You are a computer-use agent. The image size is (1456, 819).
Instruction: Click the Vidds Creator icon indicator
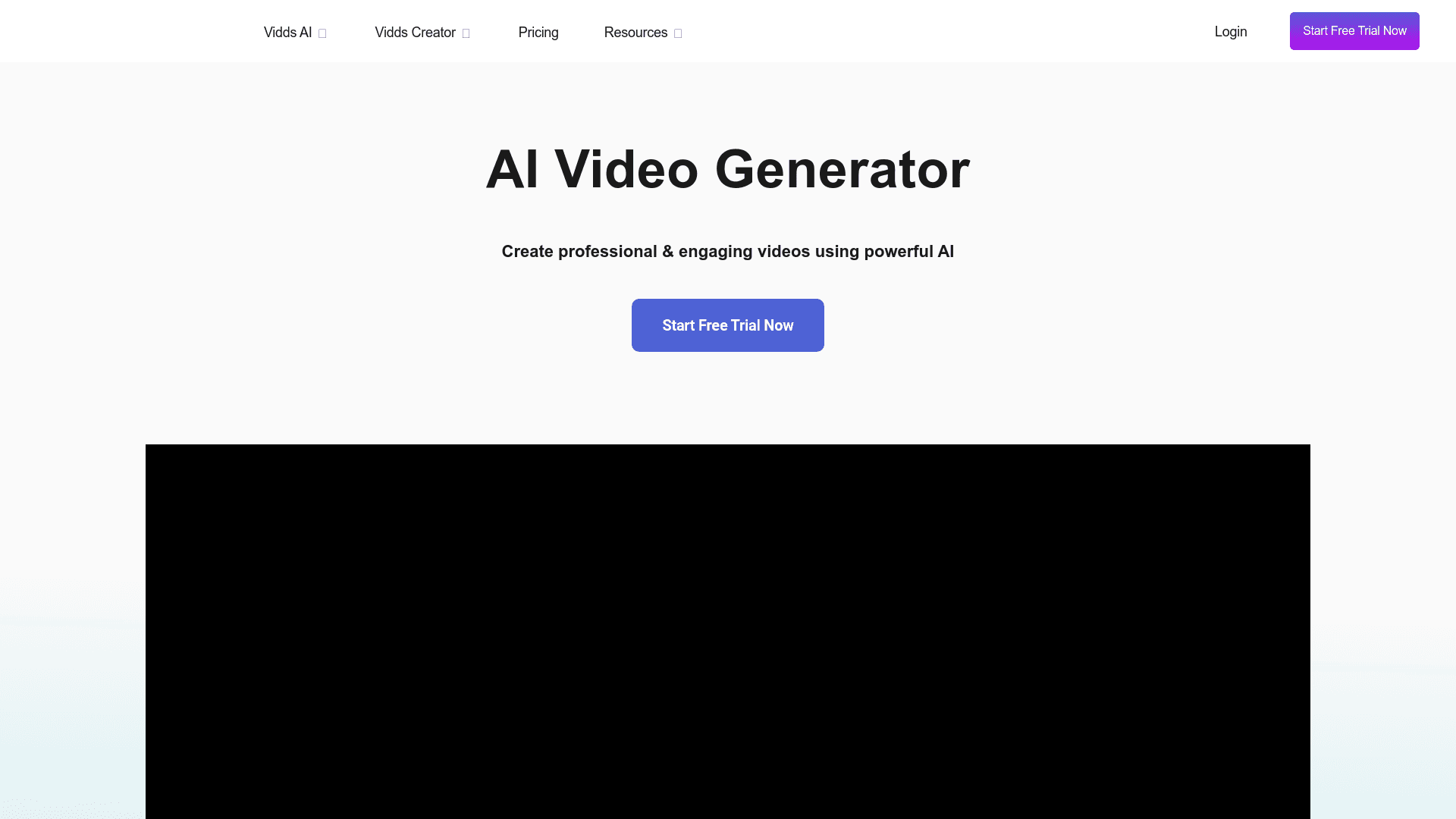point(467,33)
